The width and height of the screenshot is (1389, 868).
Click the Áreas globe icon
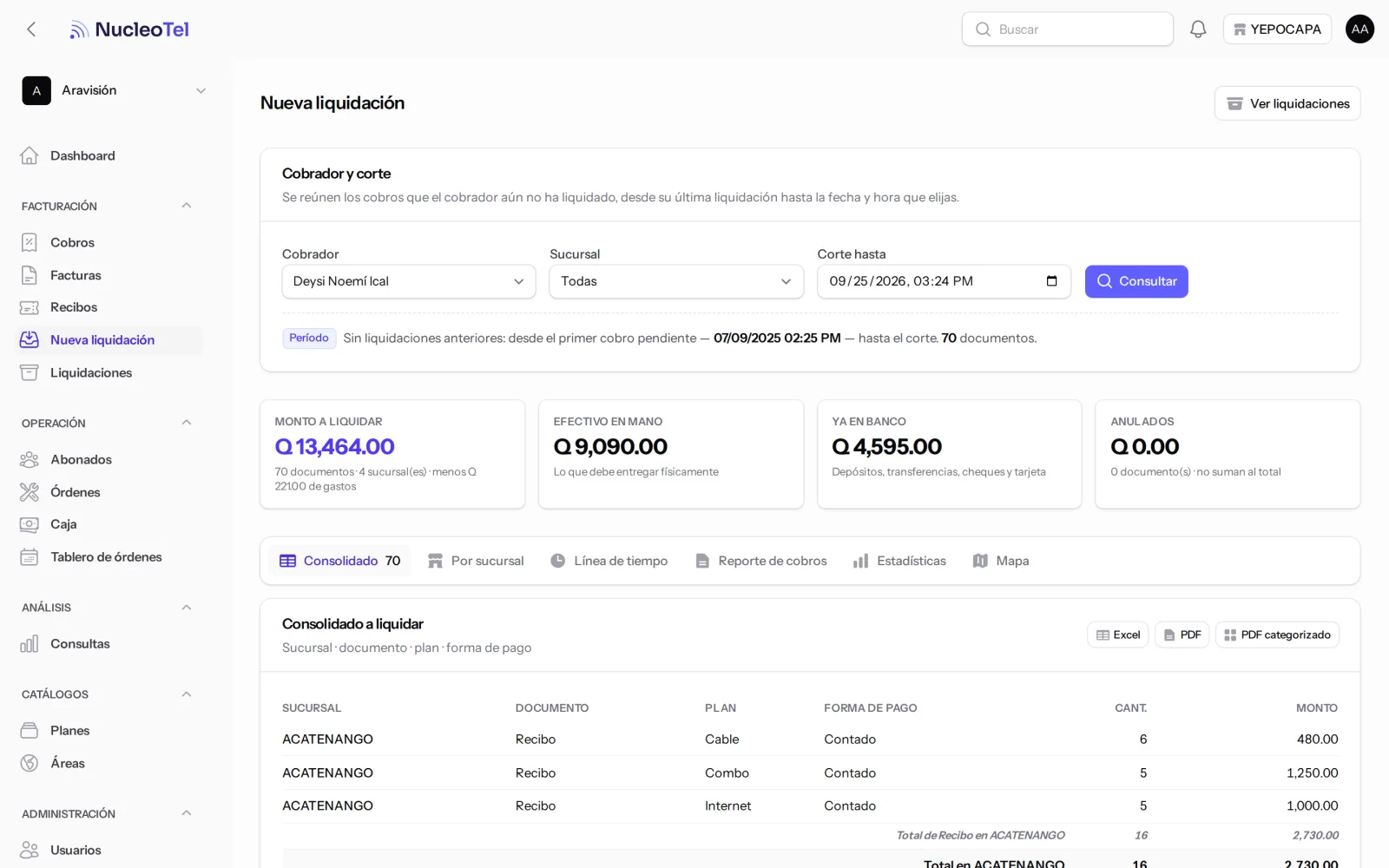coord(30,763)
